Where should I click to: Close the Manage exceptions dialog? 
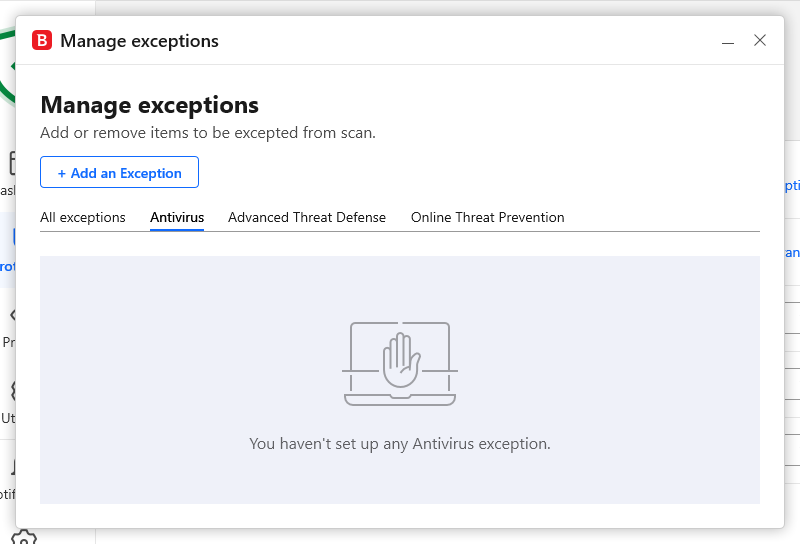pyautogui.click(x=760, y=41)
